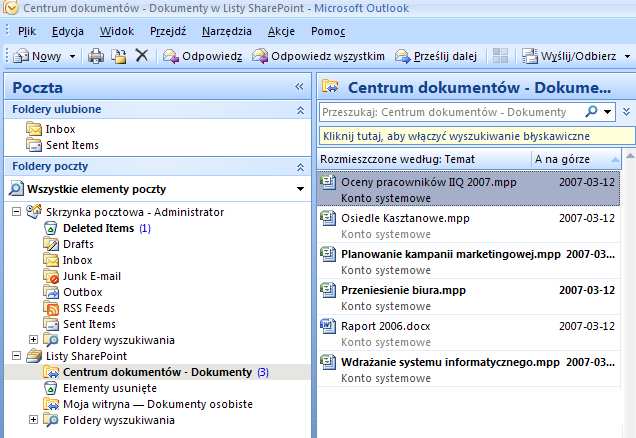Select Wdrażanie systemu informatycznego.mpp document
This screenshot has width=636, height=438.
click(468, 370)
